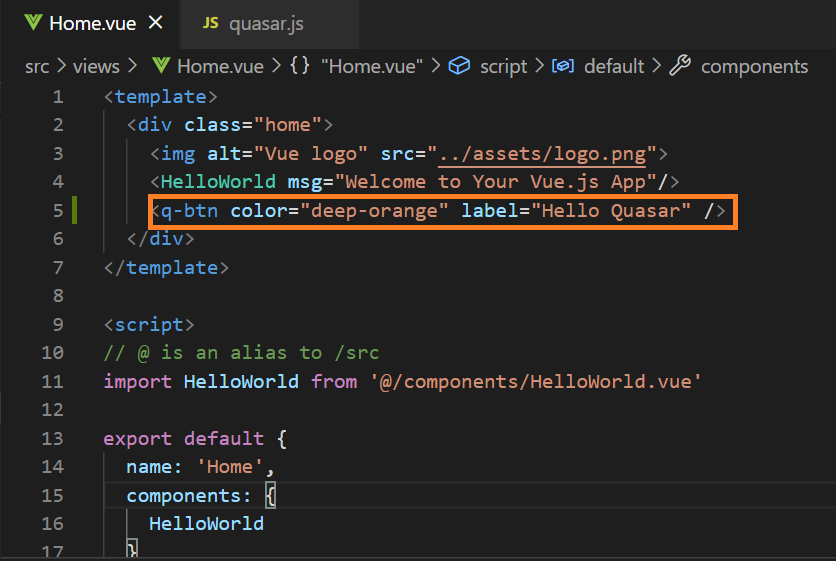
Task: Click the curly braces breadcrumb icon
Action: click(x=300, y=66)
